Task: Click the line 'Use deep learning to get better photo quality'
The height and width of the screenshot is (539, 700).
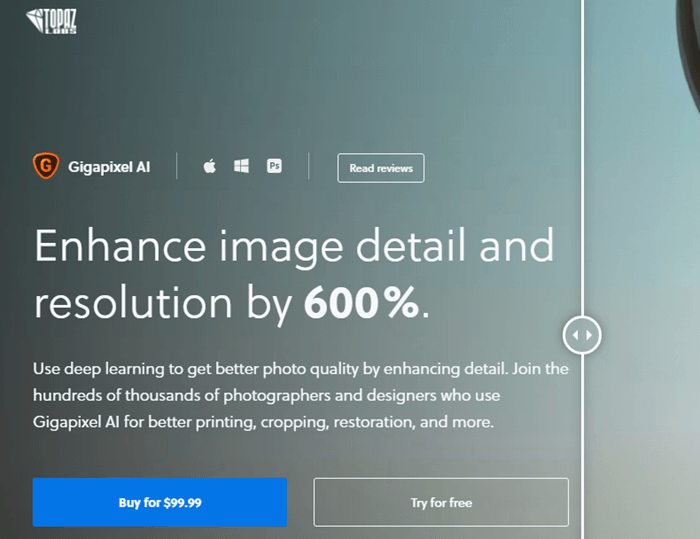Action: pos(300,369)
